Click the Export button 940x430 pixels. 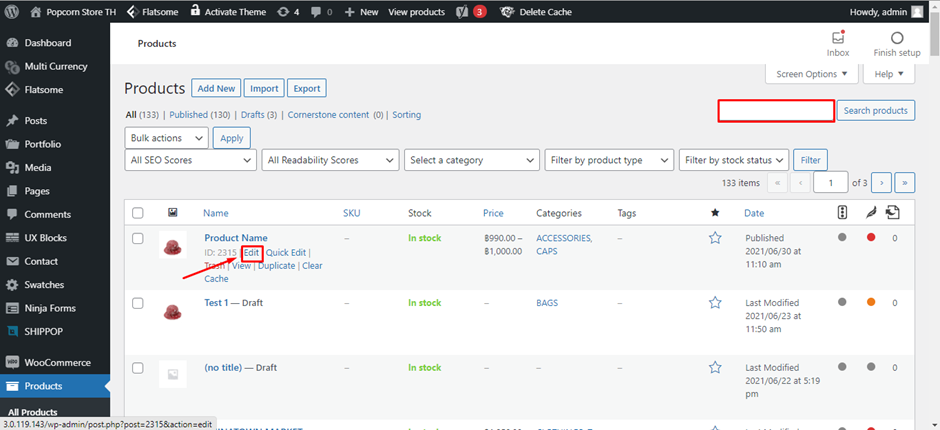point(307,88)
